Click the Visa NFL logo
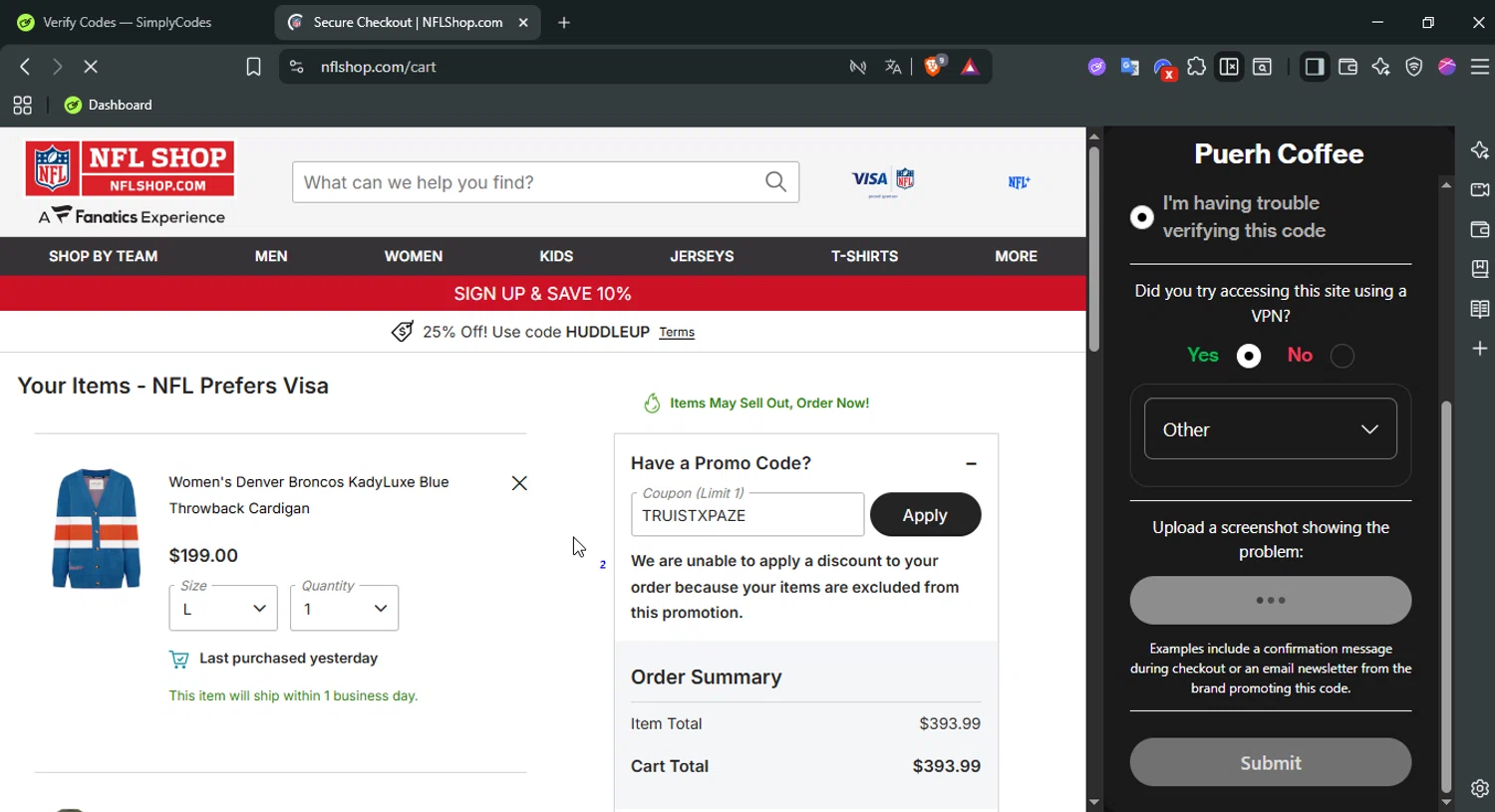 [x=883, y=181]
